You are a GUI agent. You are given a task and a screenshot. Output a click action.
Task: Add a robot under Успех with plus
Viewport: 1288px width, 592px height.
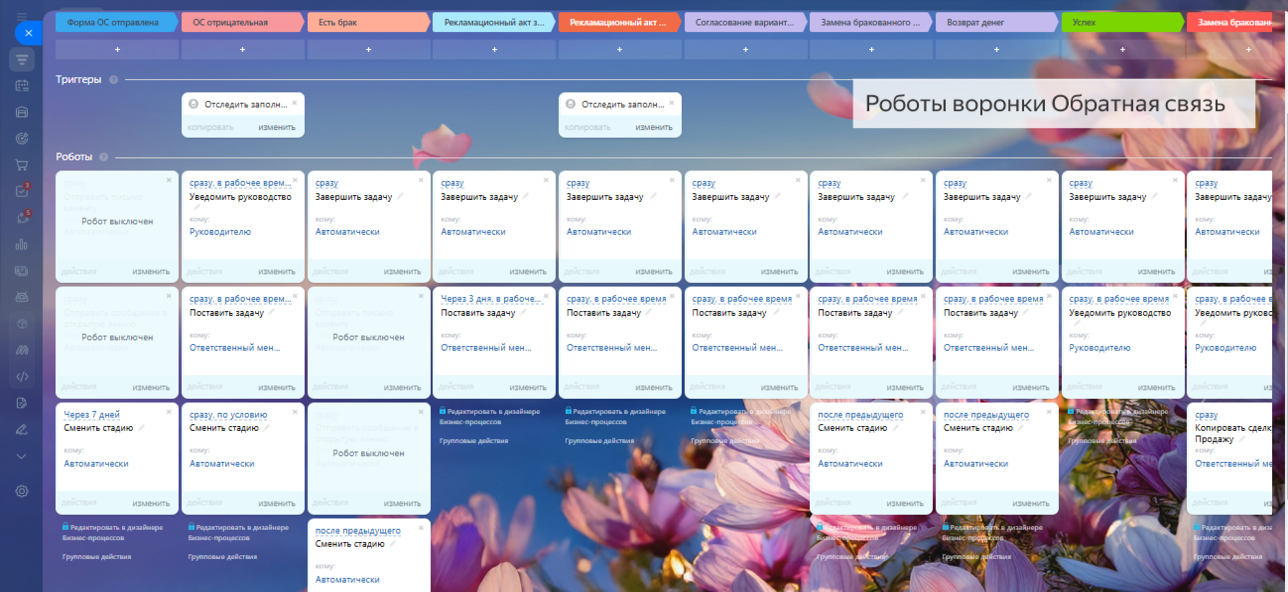[x=1123, y=49]
